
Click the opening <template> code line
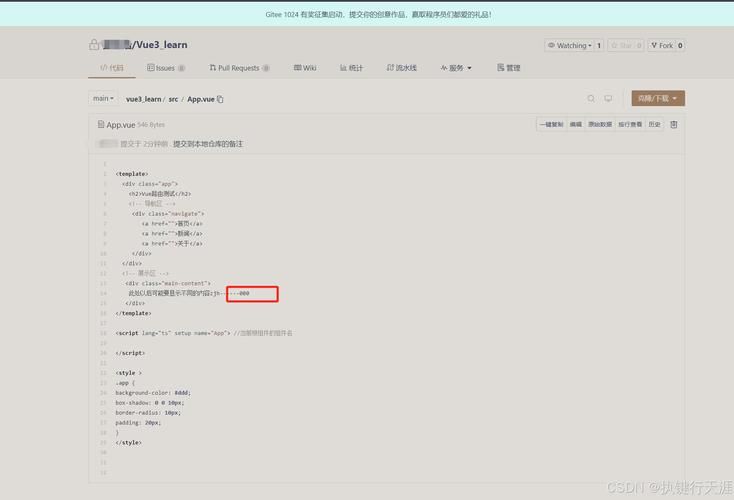pyautogui.click(x=132, y=174)
